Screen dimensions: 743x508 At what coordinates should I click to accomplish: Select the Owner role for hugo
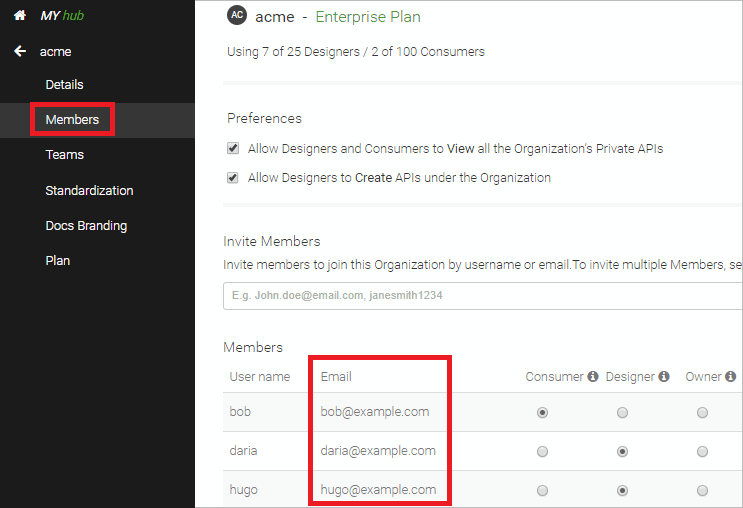point(703,490)
